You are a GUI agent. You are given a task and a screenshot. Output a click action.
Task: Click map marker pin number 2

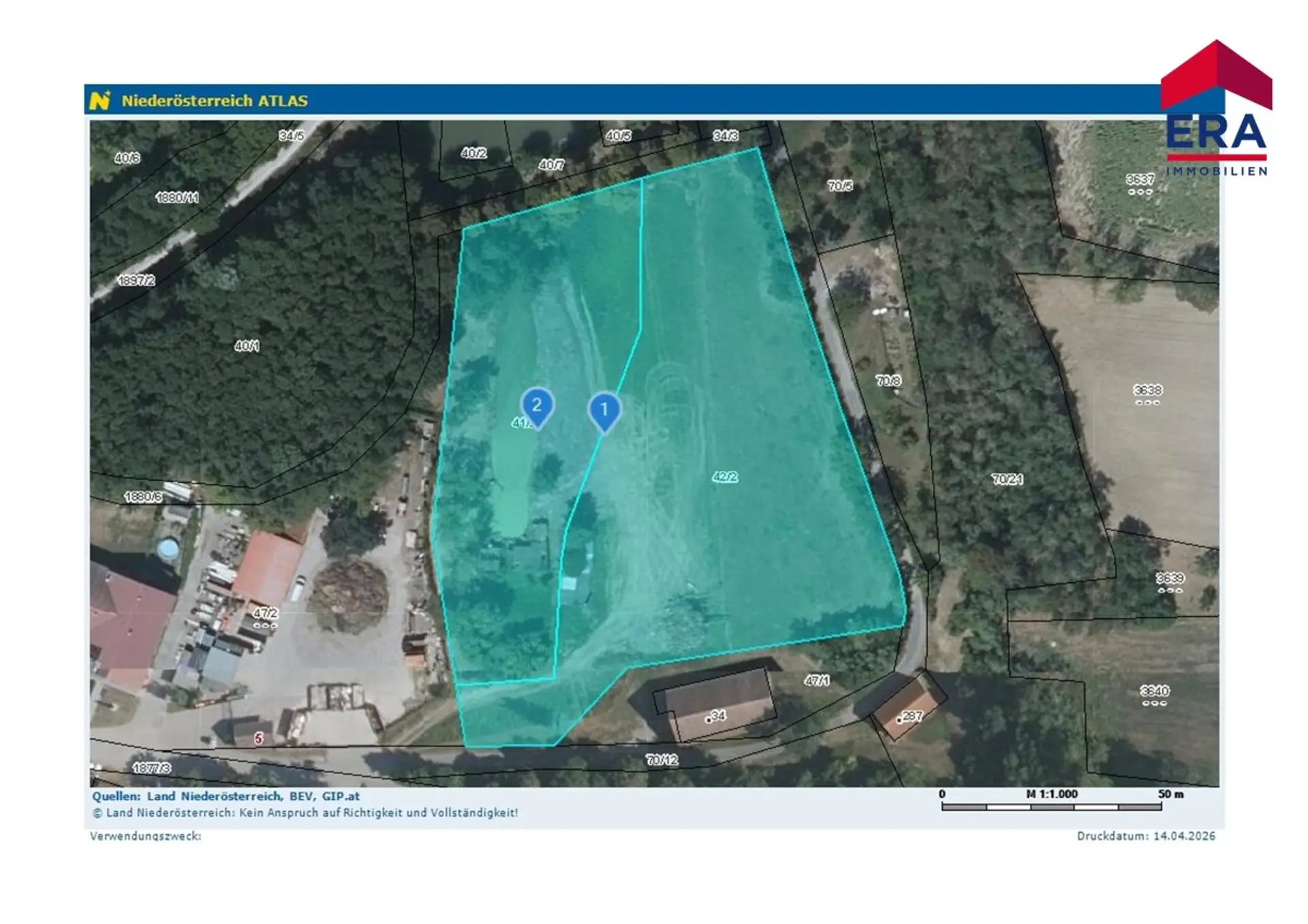click(x=537, y=405)
